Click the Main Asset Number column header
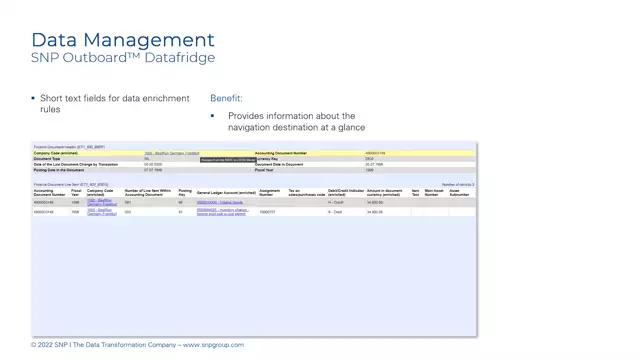Screen dimensions: 640x360 pos(434,193)
